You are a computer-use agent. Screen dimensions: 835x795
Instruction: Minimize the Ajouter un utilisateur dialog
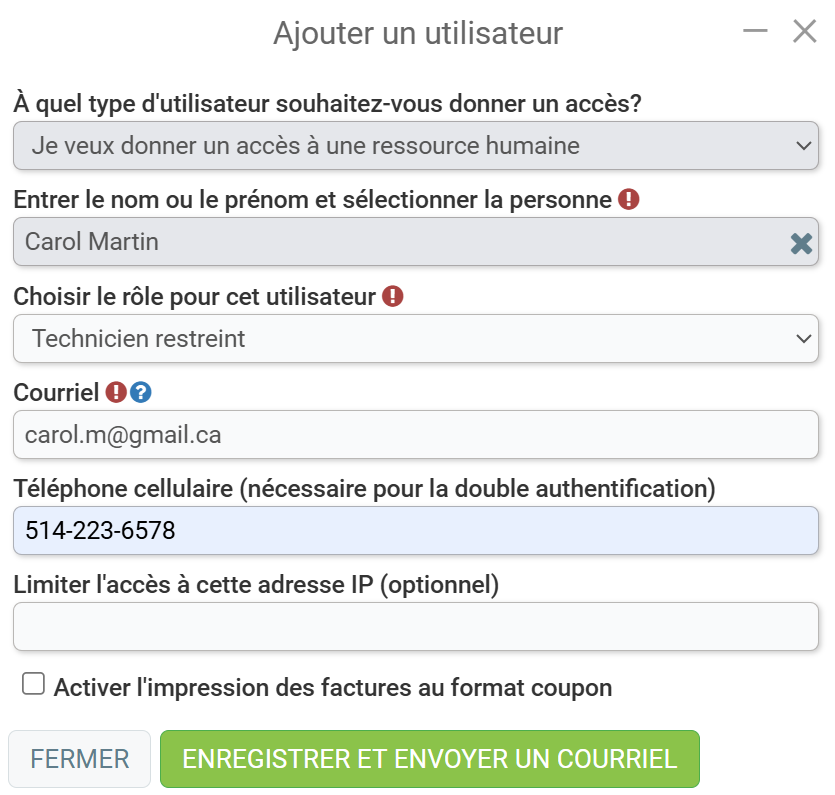(x=755, y=31)
